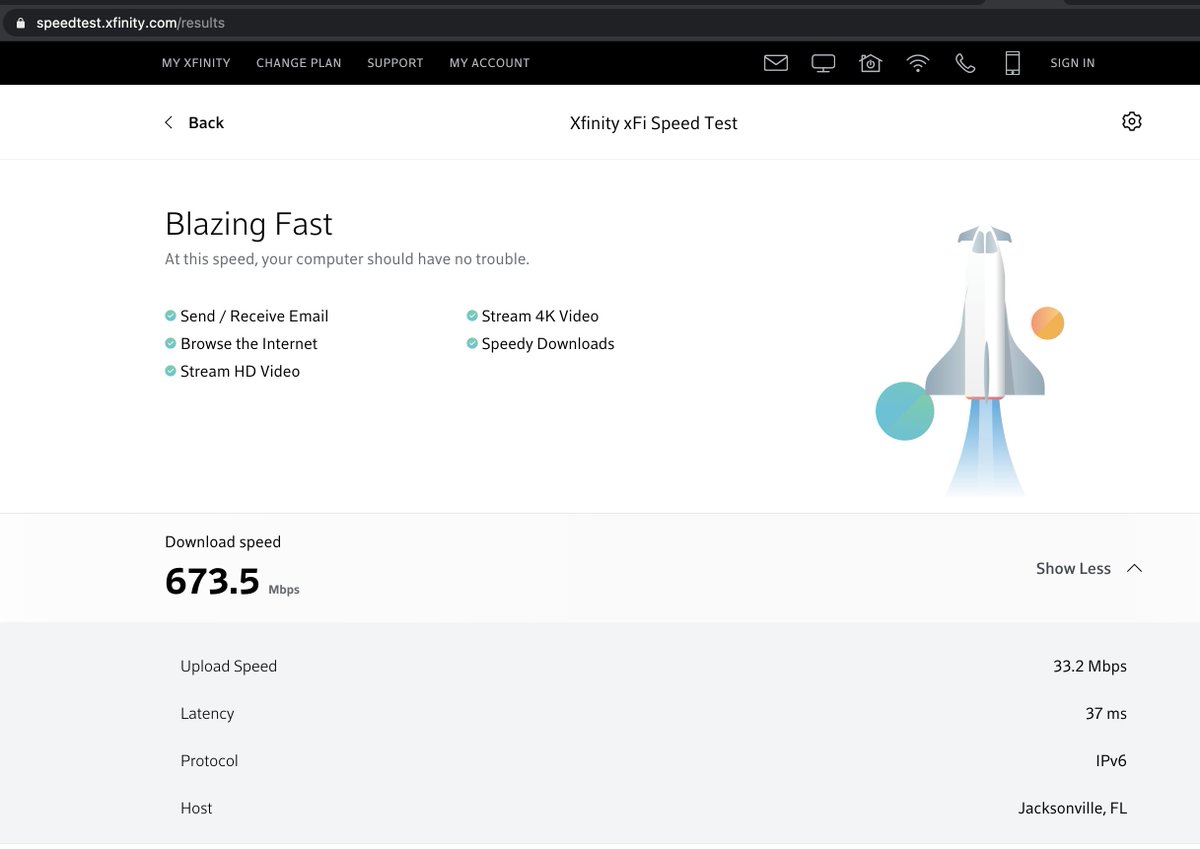Screen dimensions: 1200x849
Task: Click the 37 ms latency value
Action: coord(1106,713)
